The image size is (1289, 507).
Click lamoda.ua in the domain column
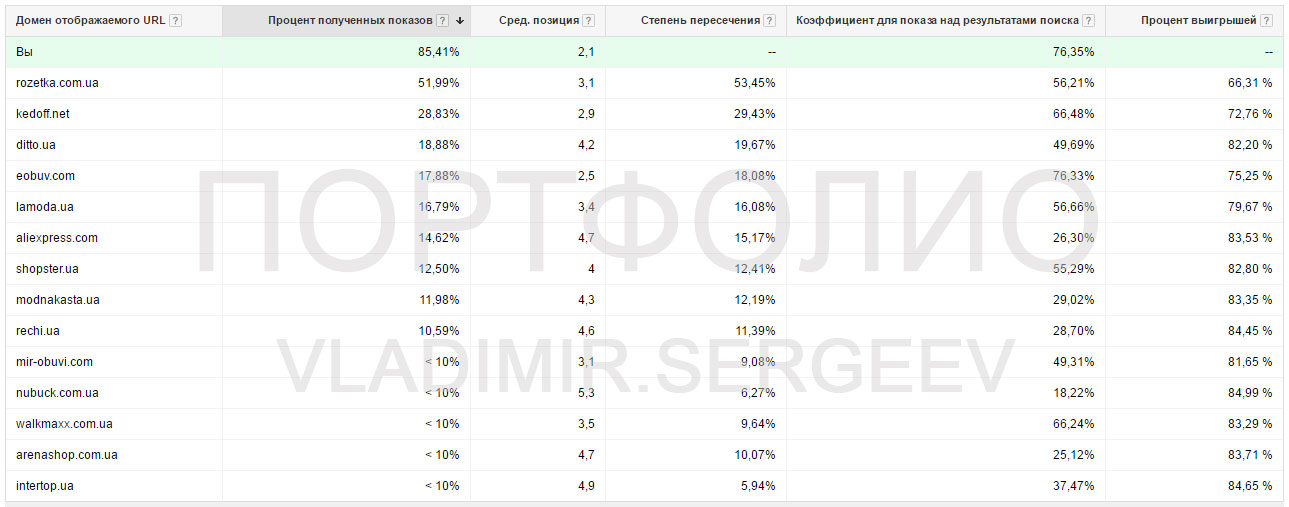pyautogui.click(x=45, y=207)
